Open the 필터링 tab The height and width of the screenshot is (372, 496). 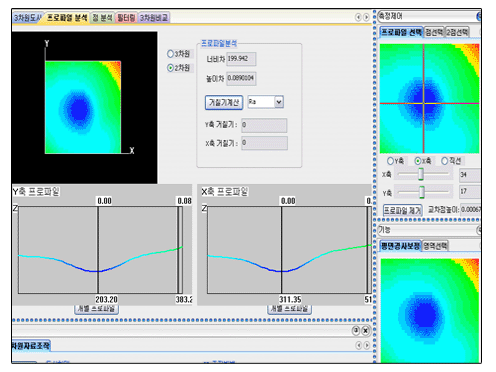(x=126, y=18)
